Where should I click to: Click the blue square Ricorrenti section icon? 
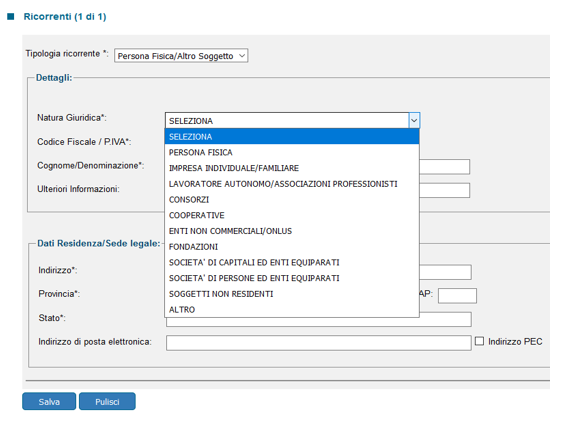click(11, 16)
